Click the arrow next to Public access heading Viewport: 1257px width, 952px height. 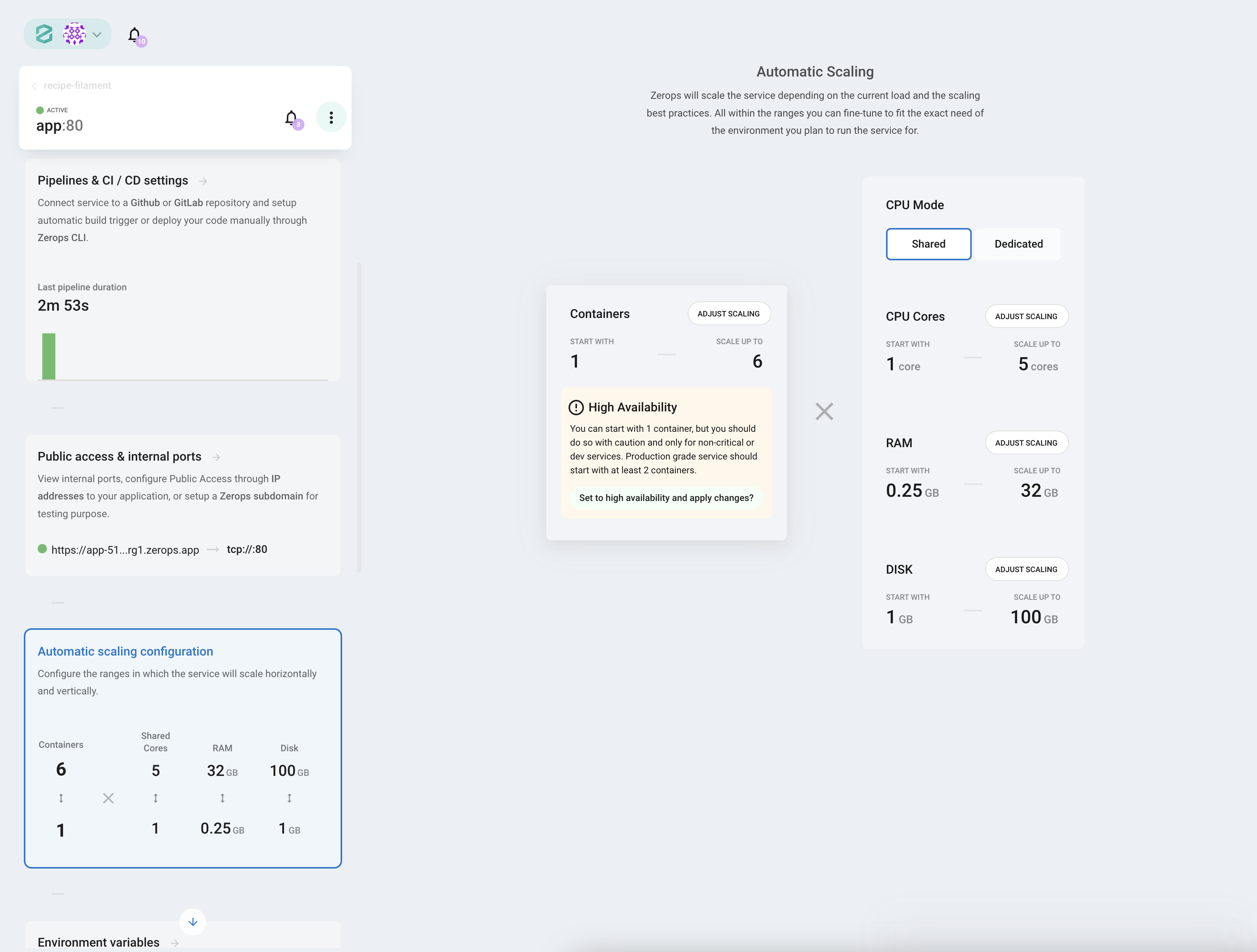[x=216, y=457]
